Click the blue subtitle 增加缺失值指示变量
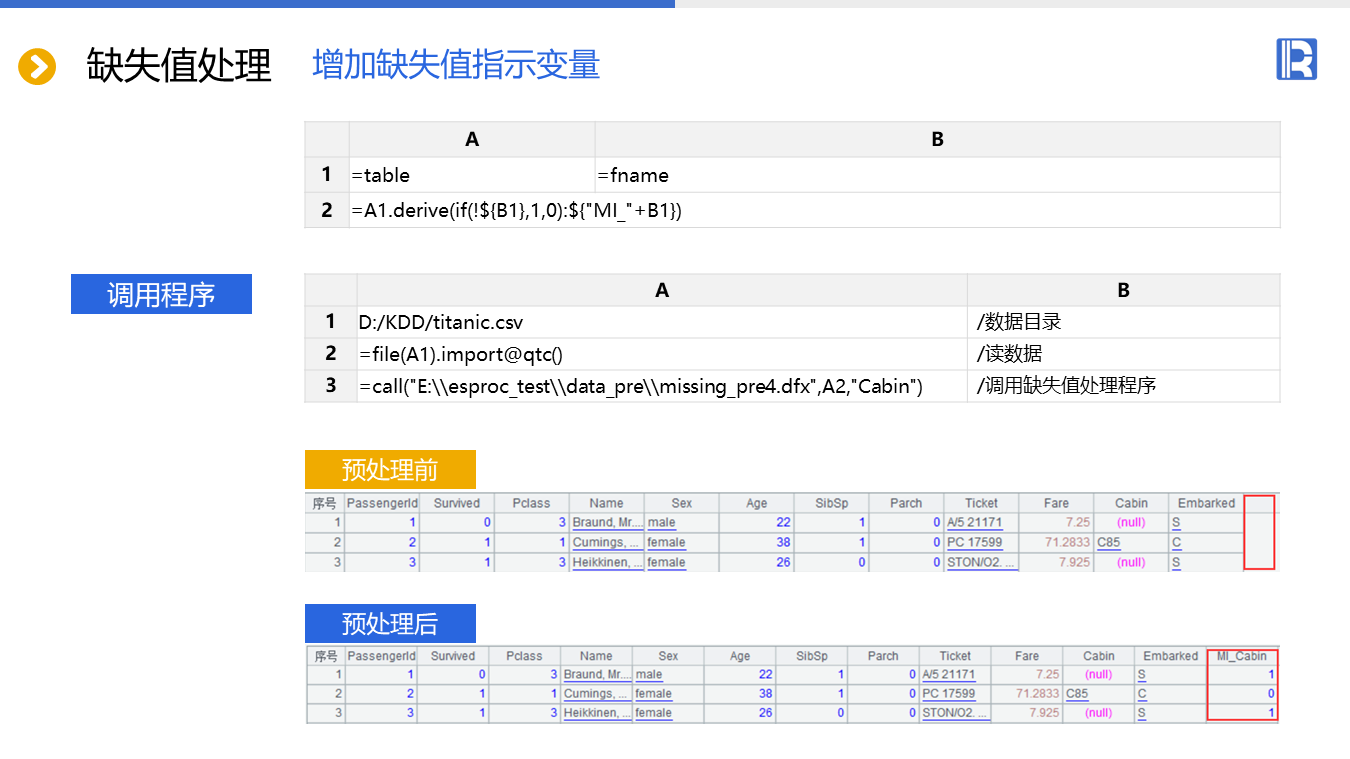This screenshot has height=759, width=1350. (456, 65)
